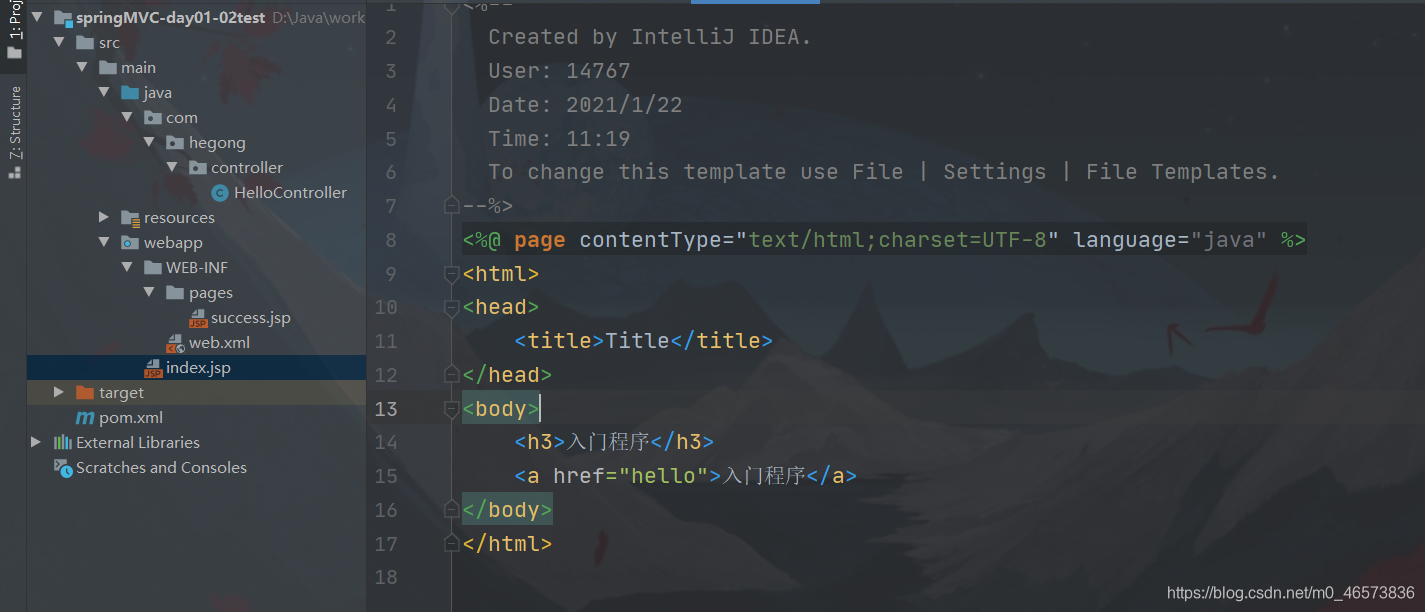The height and width of the screenshot is (612, 1425).
Task: Click the 'Date: 2021/1/22' comment line
Action: pyautogui.click(x=585, y=105)
